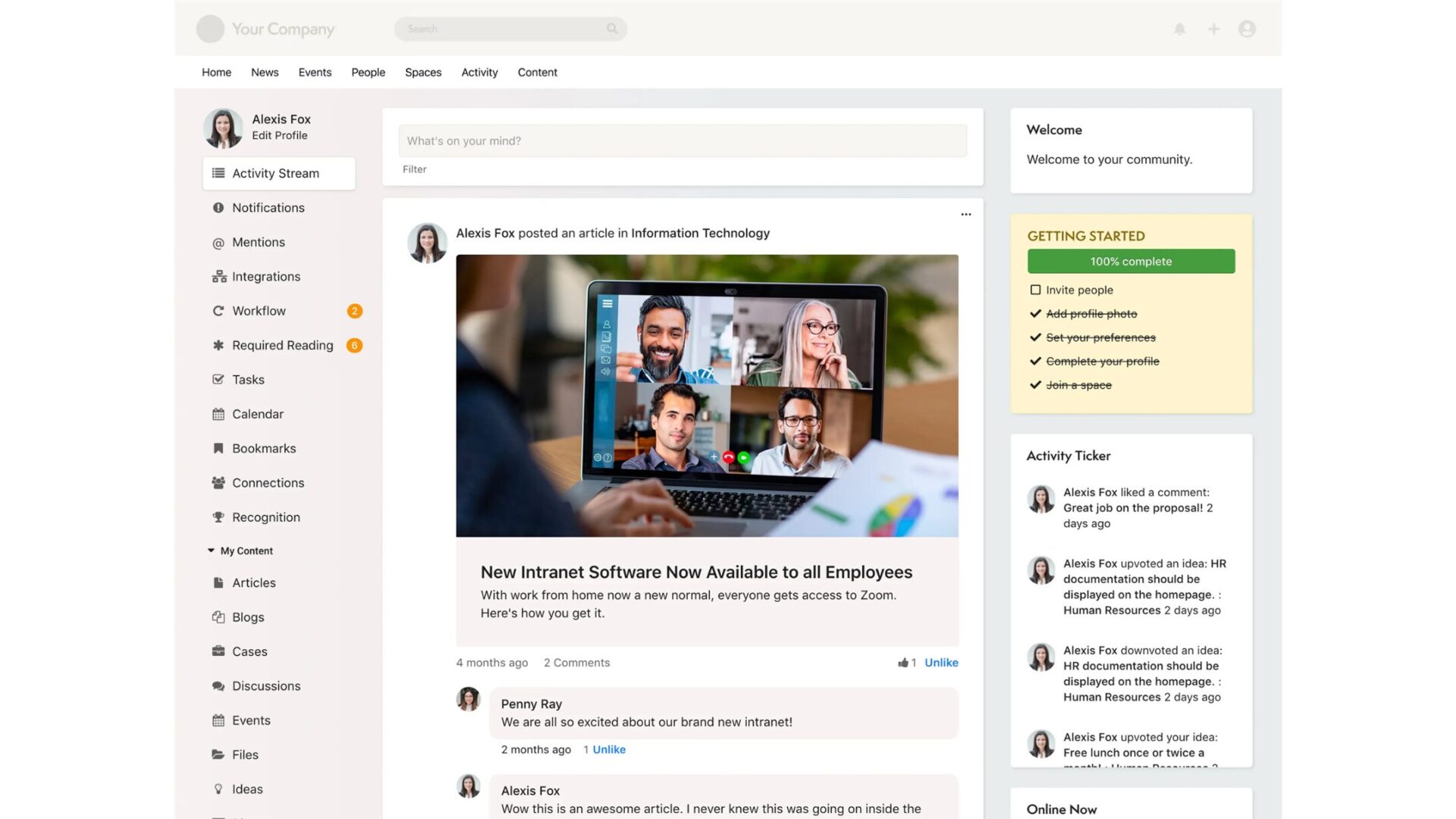Viewport: 1456px width, 819px height.
Task: Open the Calendar sidebar icon
Action: coord(218,414)
